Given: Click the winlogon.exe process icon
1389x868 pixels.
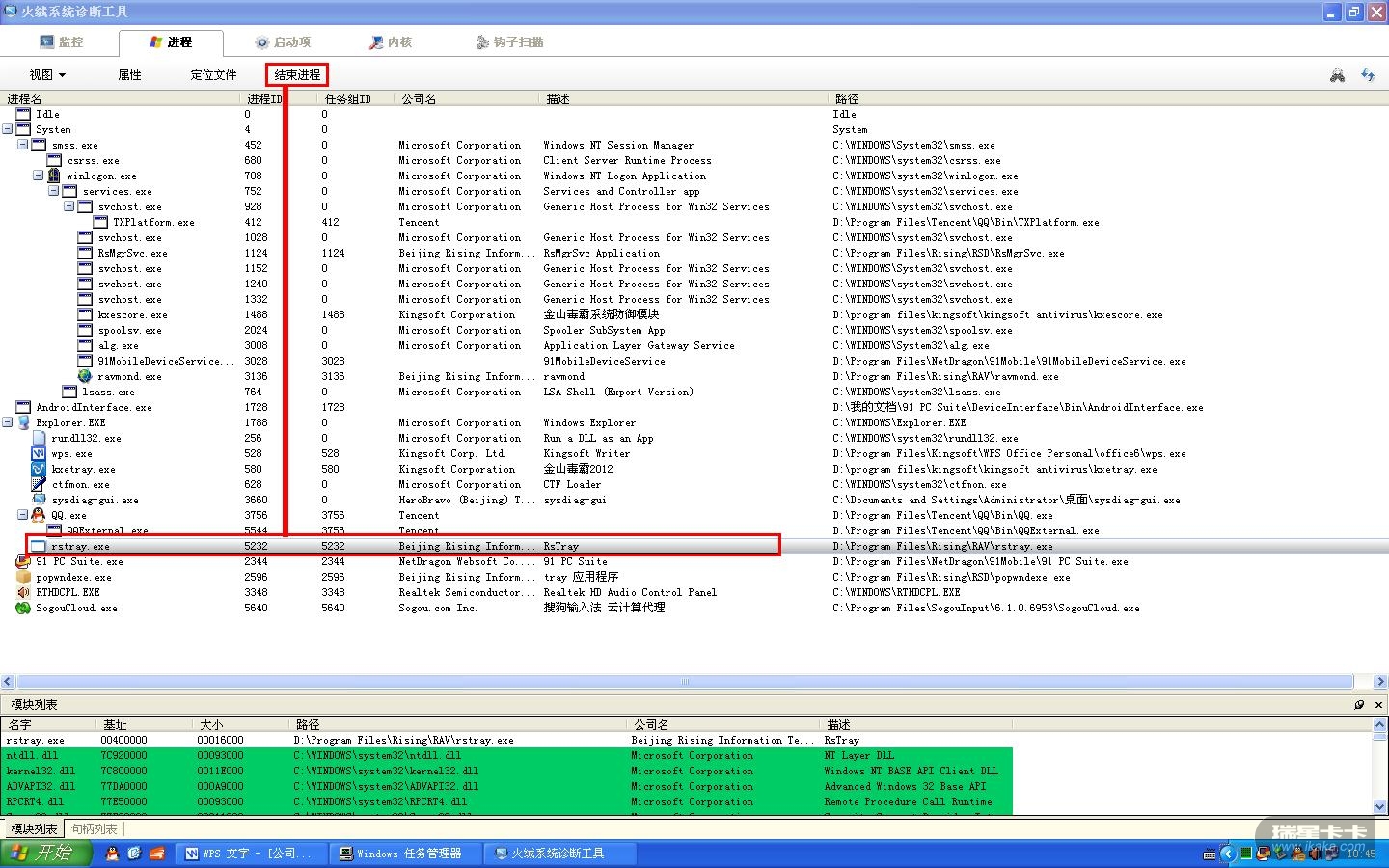Looking at the screenshot, I should (54, 176).
